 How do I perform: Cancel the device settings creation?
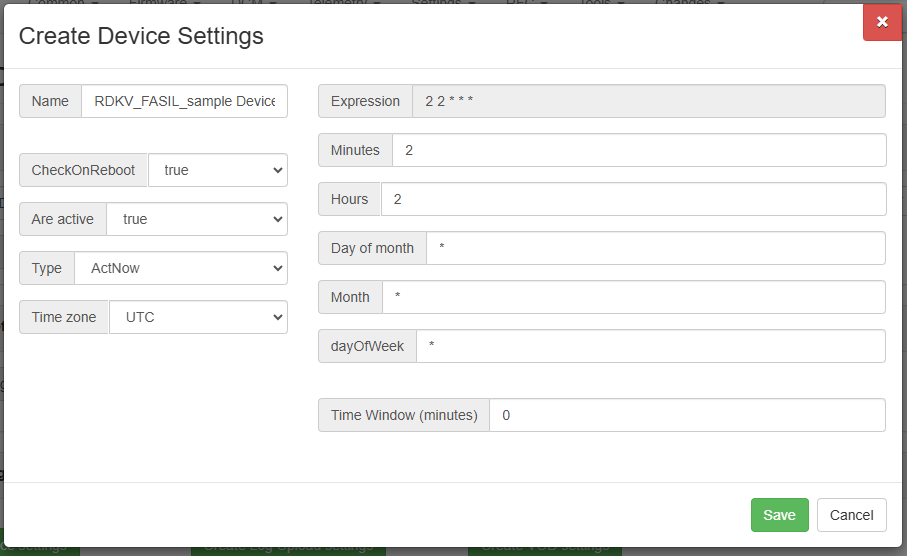pos(851,515)
